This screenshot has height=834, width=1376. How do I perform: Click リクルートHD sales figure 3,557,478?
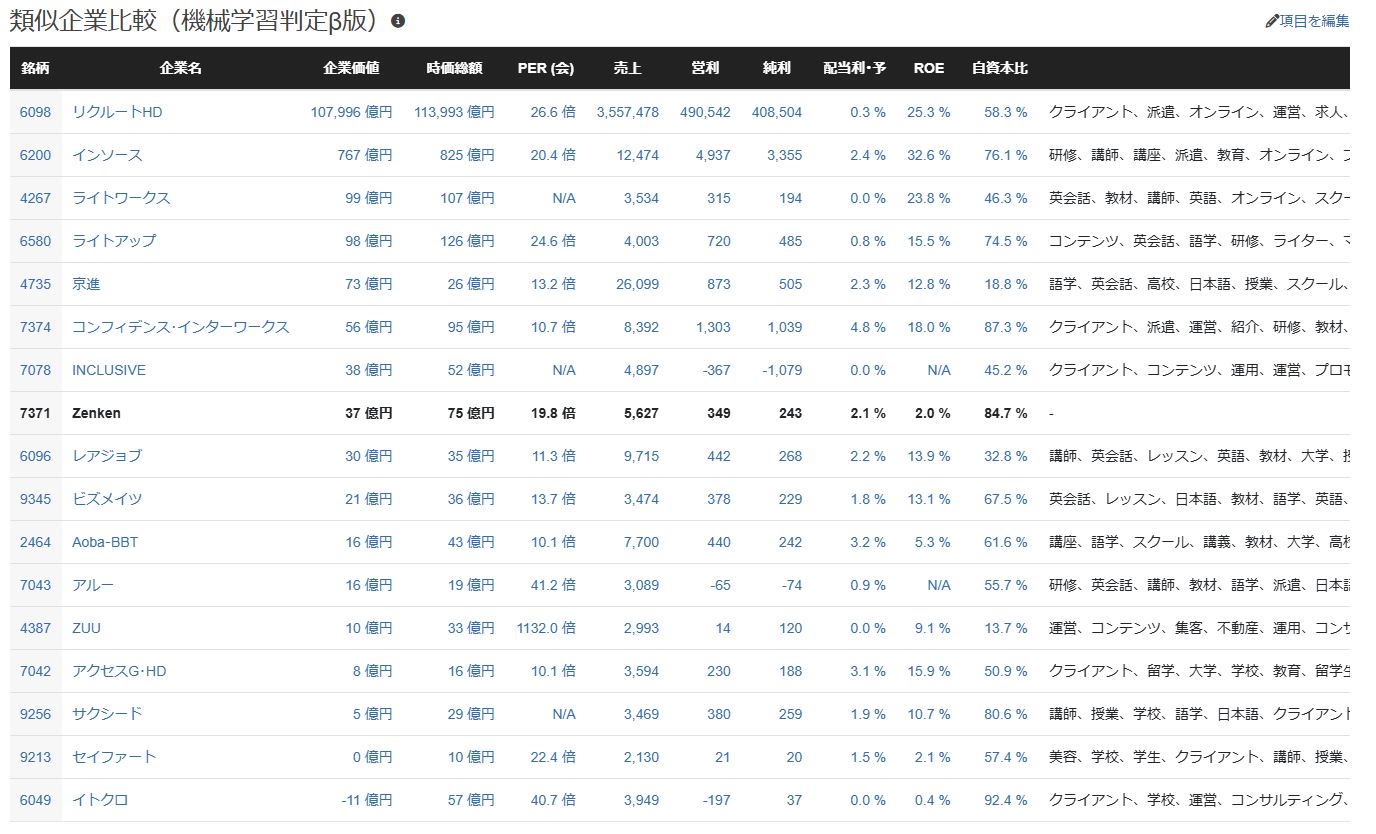628,112
